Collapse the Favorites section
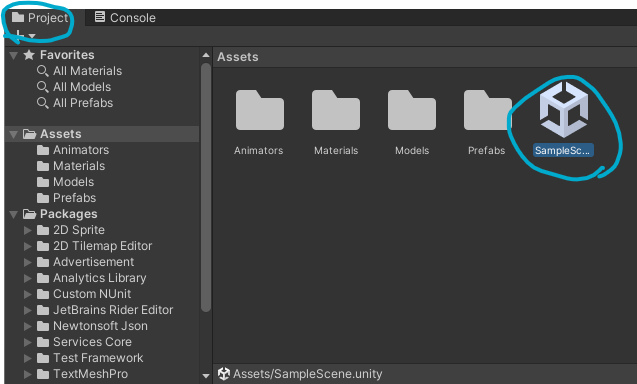Viewport: 637px width, 384px height. pyautogui.click(x=14, y=55)
